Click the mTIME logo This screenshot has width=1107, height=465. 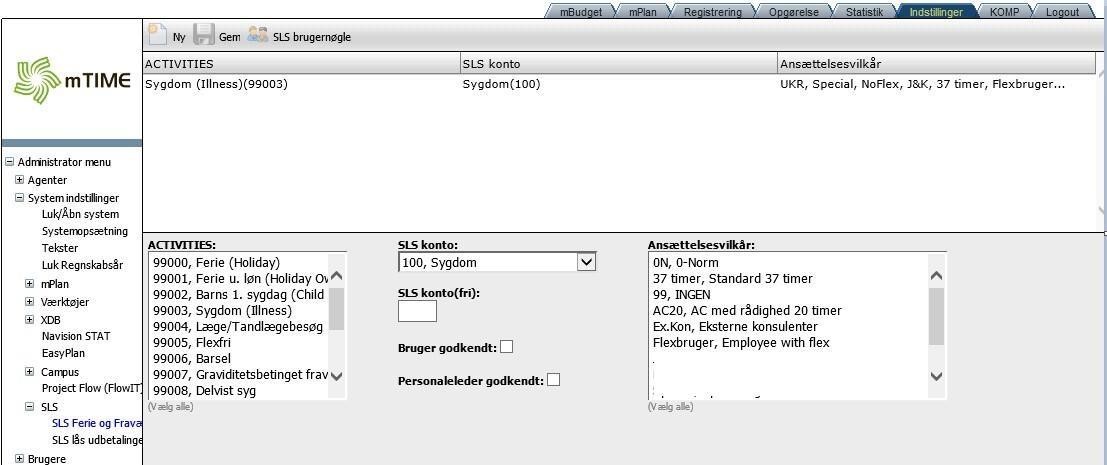coord(72,81)
